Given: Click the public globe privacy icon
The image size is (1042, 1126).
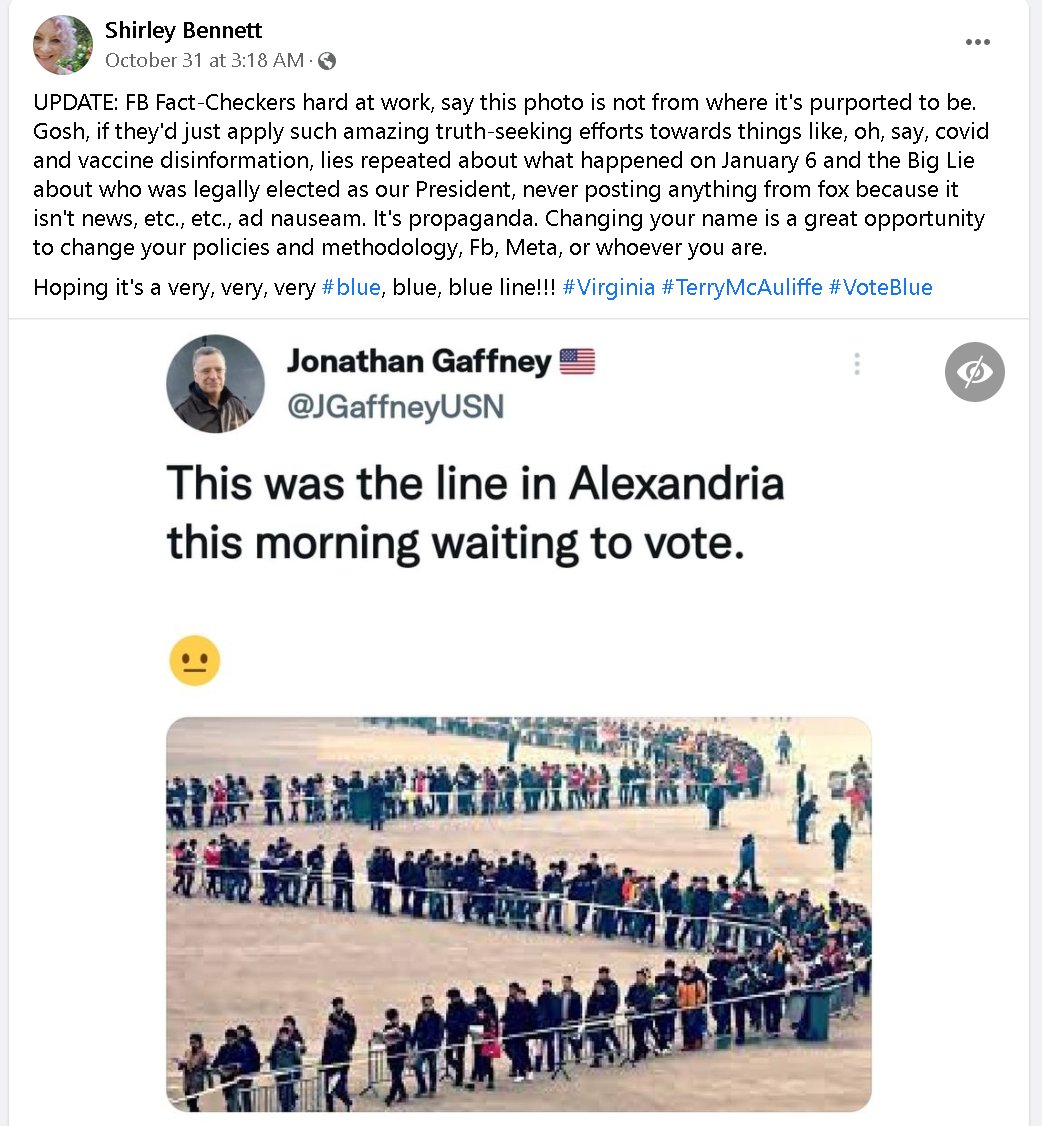Looking at the screenshot, I should pos(327,61).
